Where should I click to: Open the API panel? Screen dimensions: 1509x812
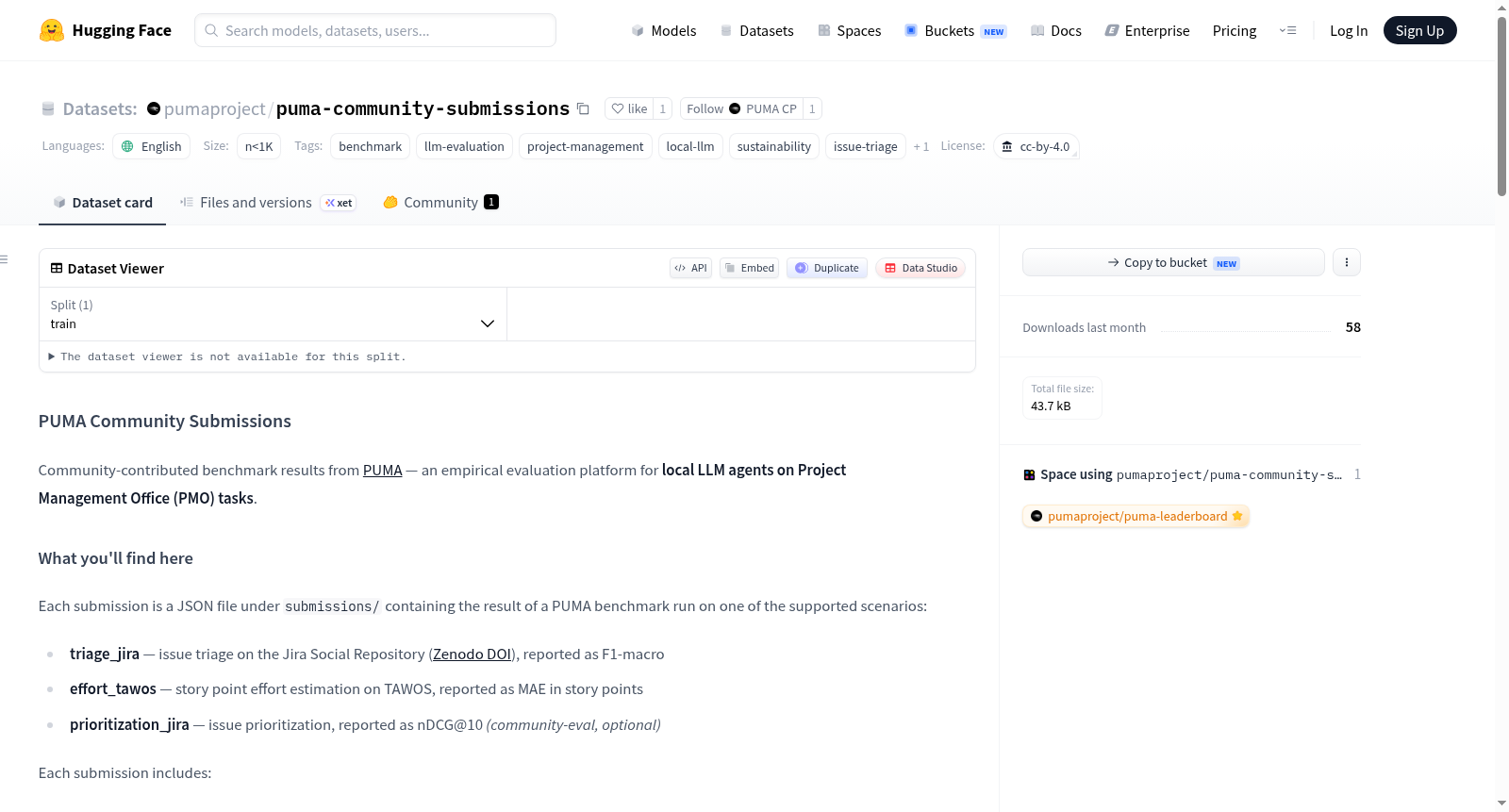point(690,268)
